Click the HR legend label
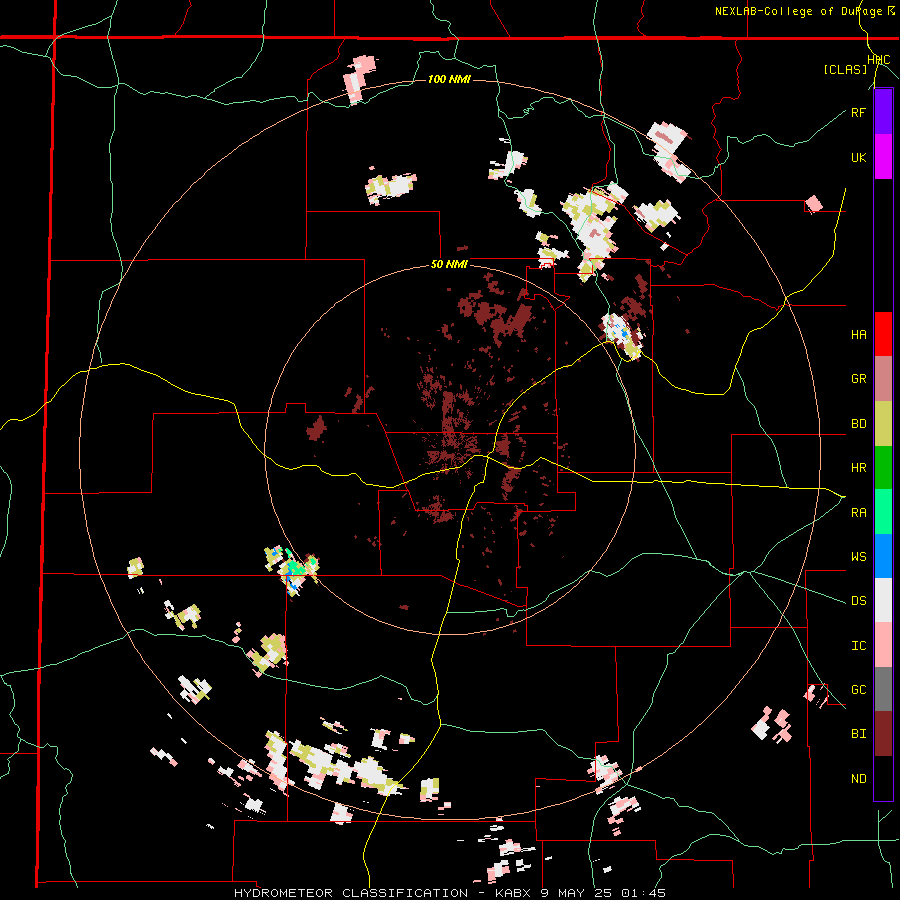The height and width of the screenshot is (900, 900). click(858, 468)
